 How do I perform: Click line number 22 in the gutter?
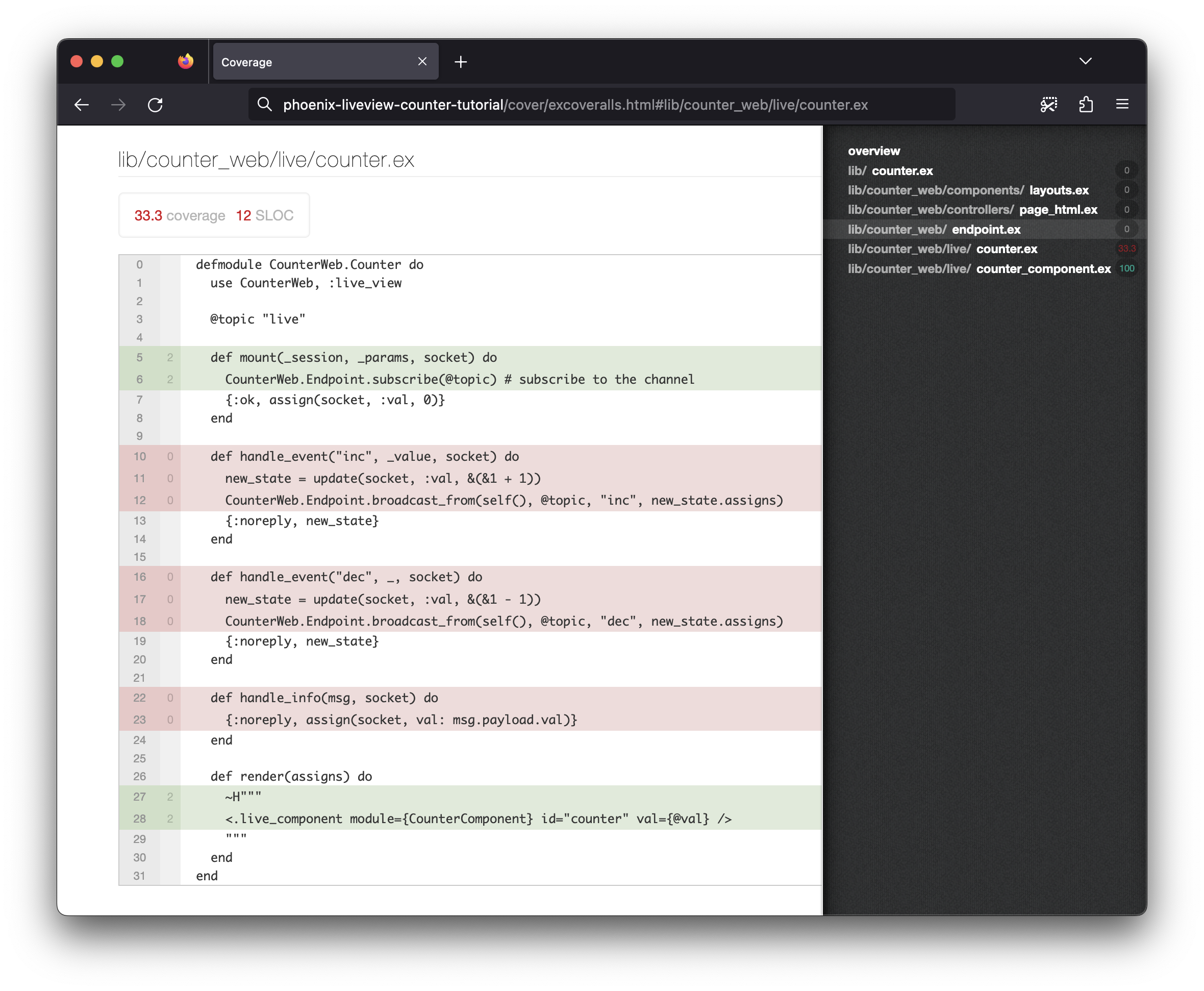[139, 698]
